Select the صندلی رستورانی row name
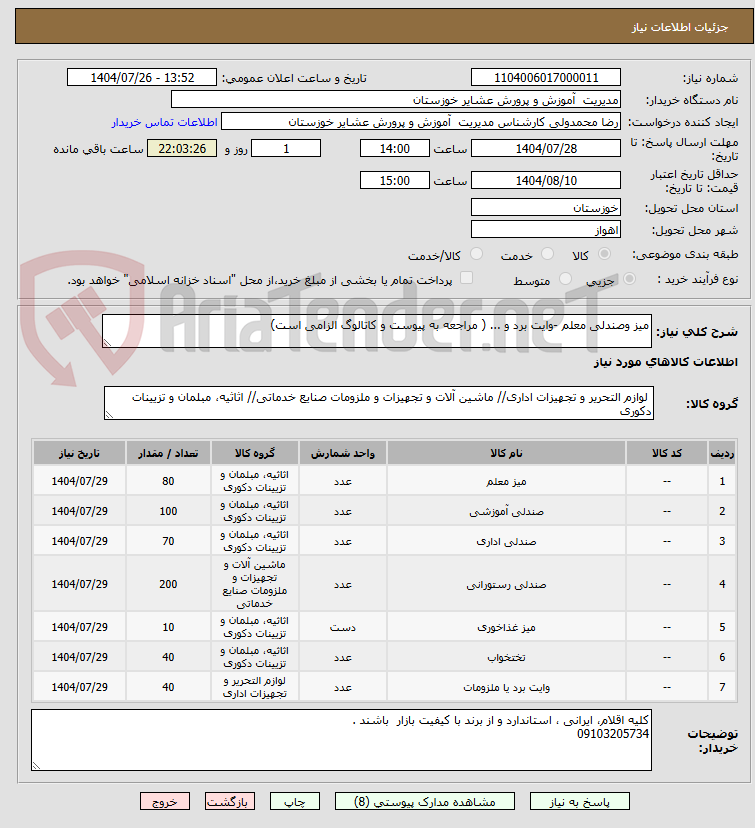The height and width of the screenshot is (828, 755). click(x=506, y=584)
